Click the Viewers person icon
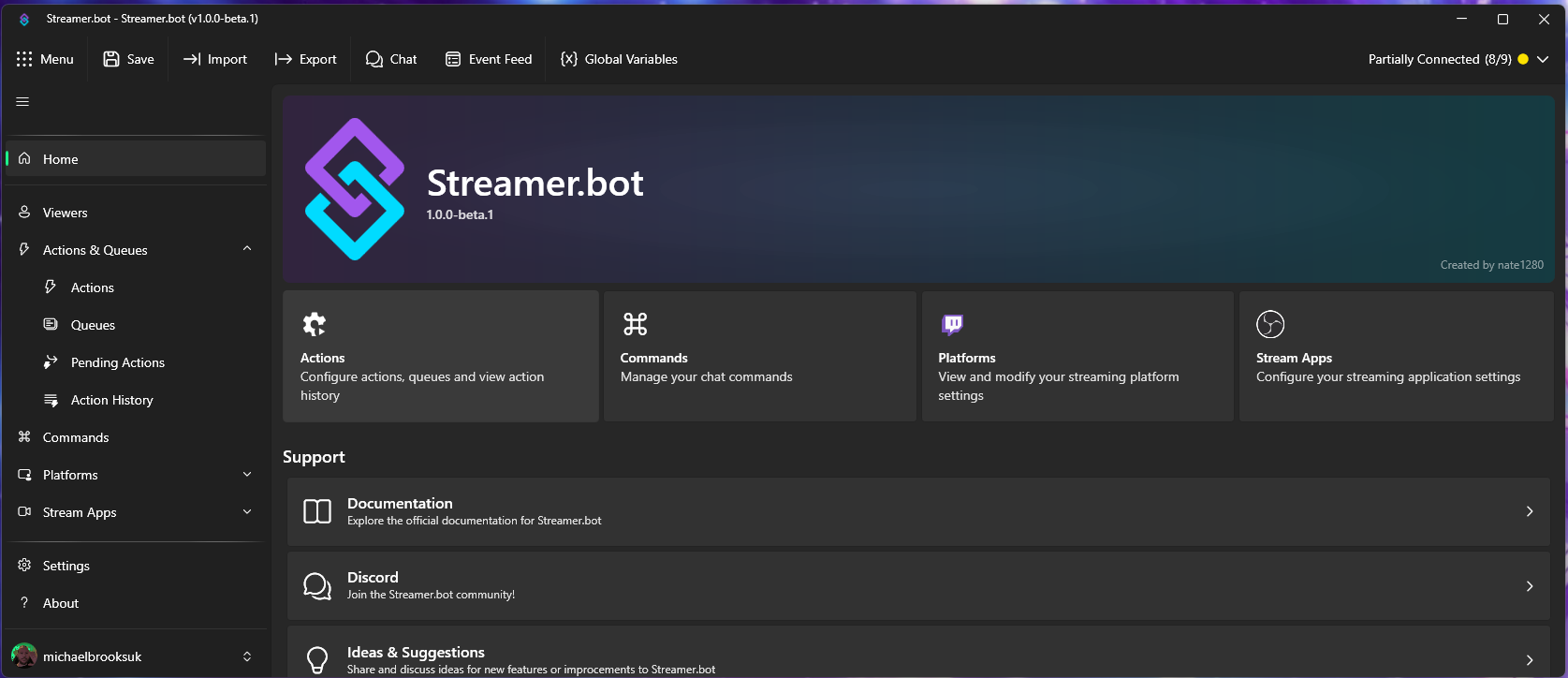Image resolution: width=1568 pixels, height=678 pixels. [x=24, y=212]
